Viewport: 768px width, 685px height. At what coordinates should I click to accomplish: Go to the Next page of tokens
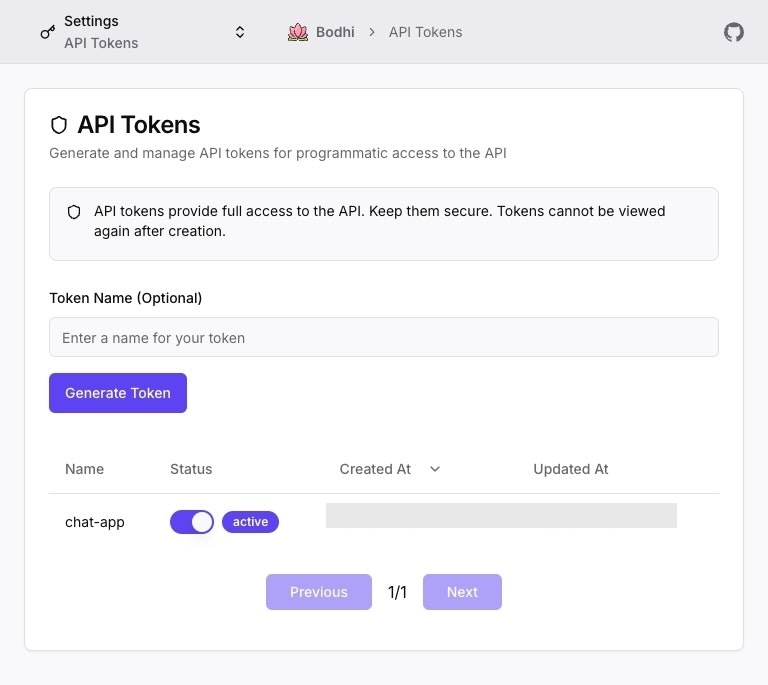[462, 592]
